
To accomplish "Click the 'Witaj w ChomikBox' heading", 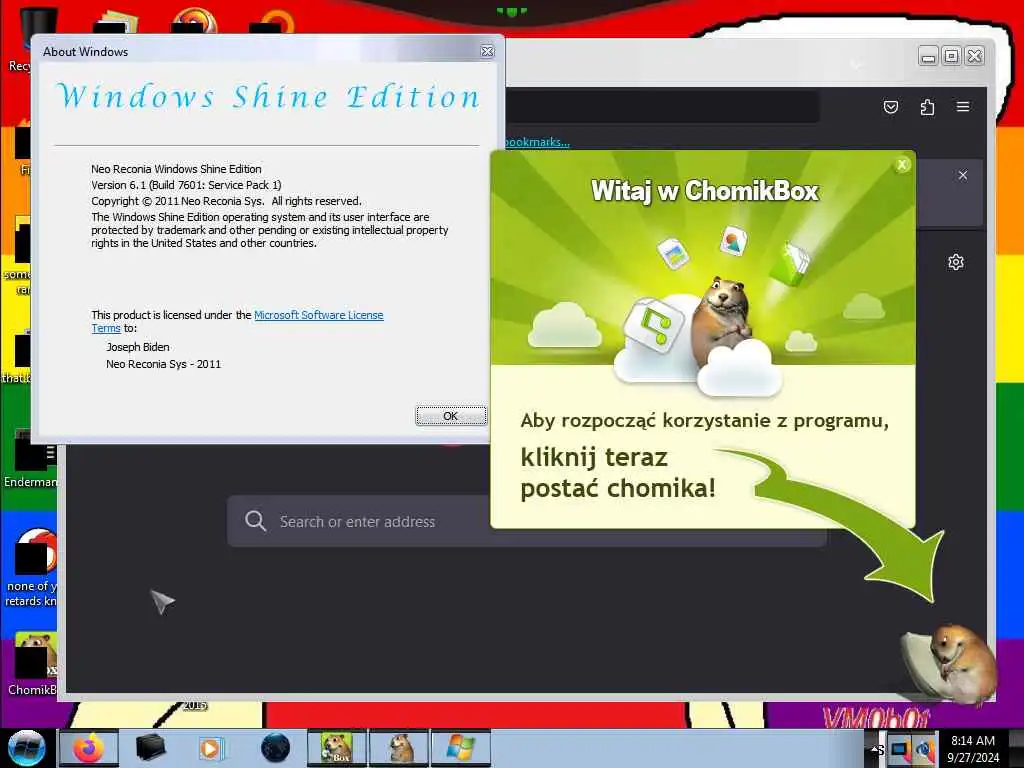I will [705, 191].
